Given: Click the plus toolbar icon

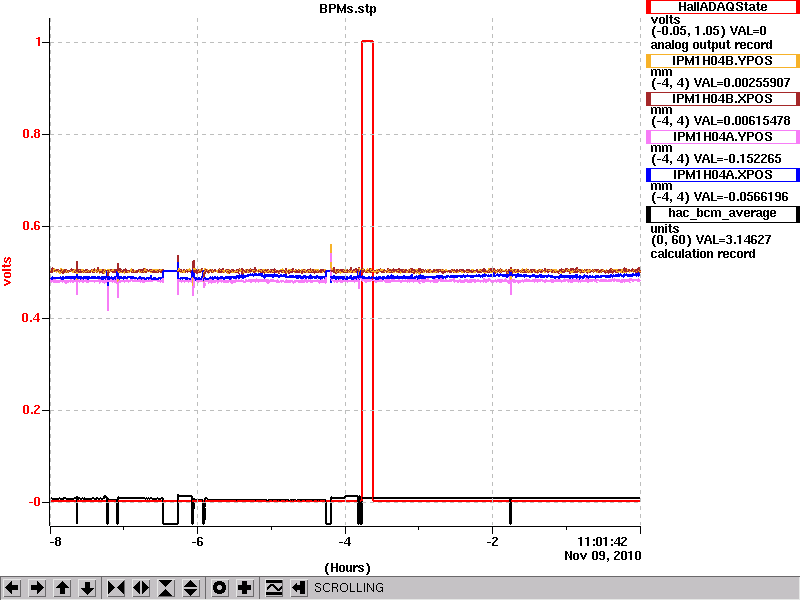Looking at the screenshot, I should pos(244,588).
